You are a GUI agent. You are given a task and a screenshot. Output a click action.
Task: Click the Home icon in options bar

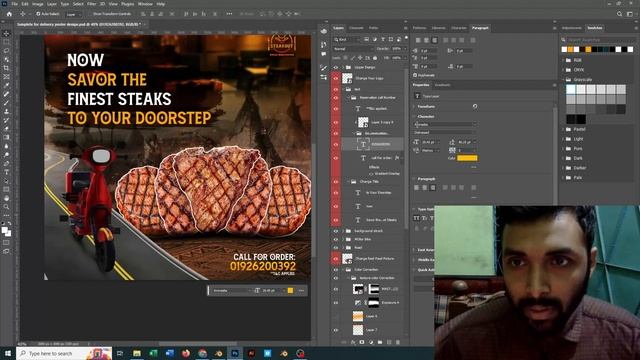(x=9, y=14)
